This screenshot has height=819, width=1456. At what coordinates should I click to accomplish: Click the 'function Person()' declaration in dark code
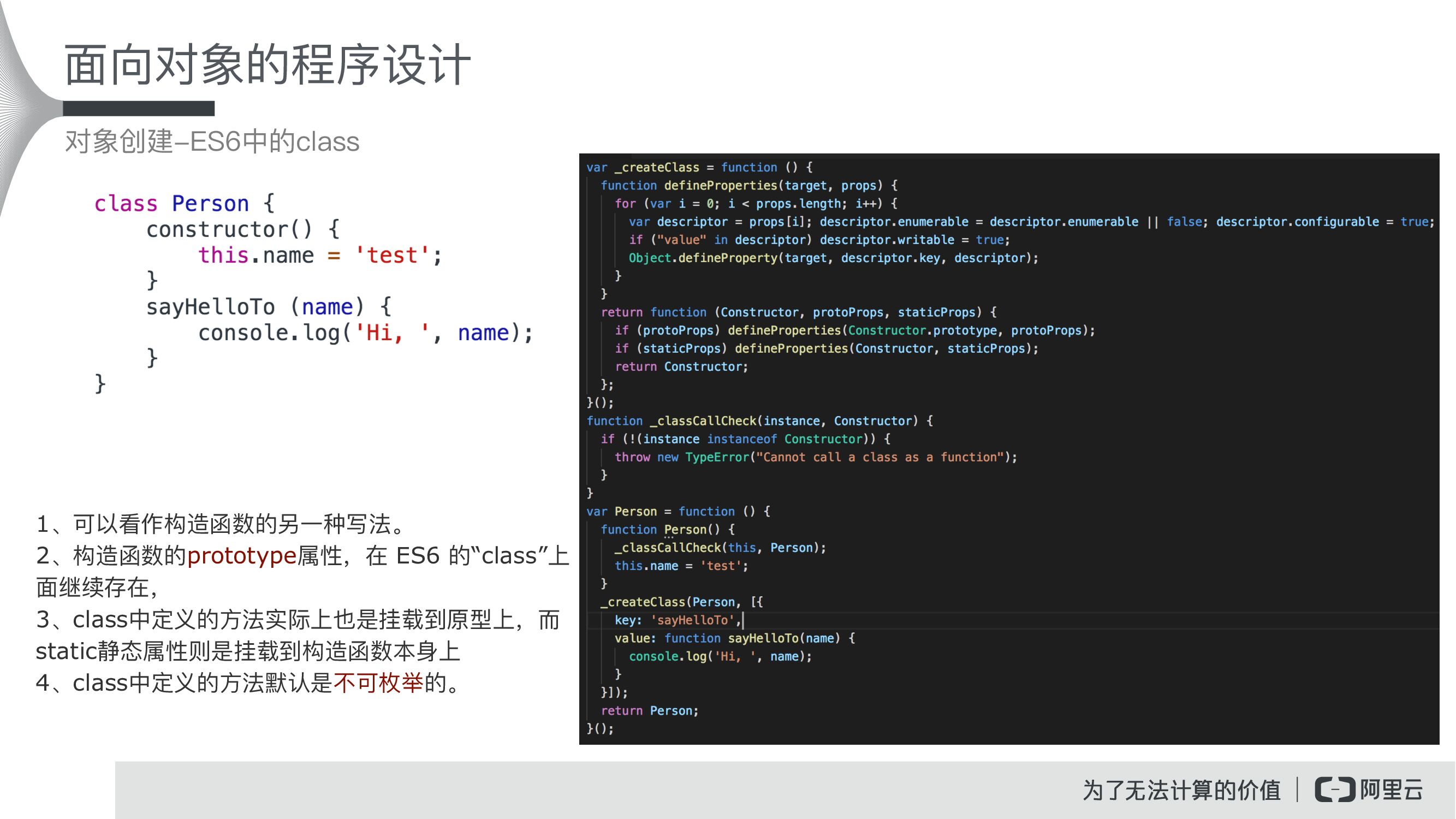[x=667, y=530]
